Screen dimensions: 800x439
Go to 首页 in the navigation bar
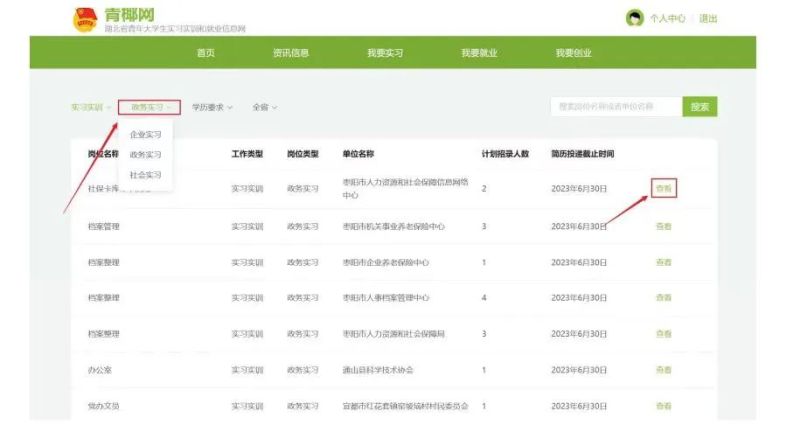pos(206,53)
